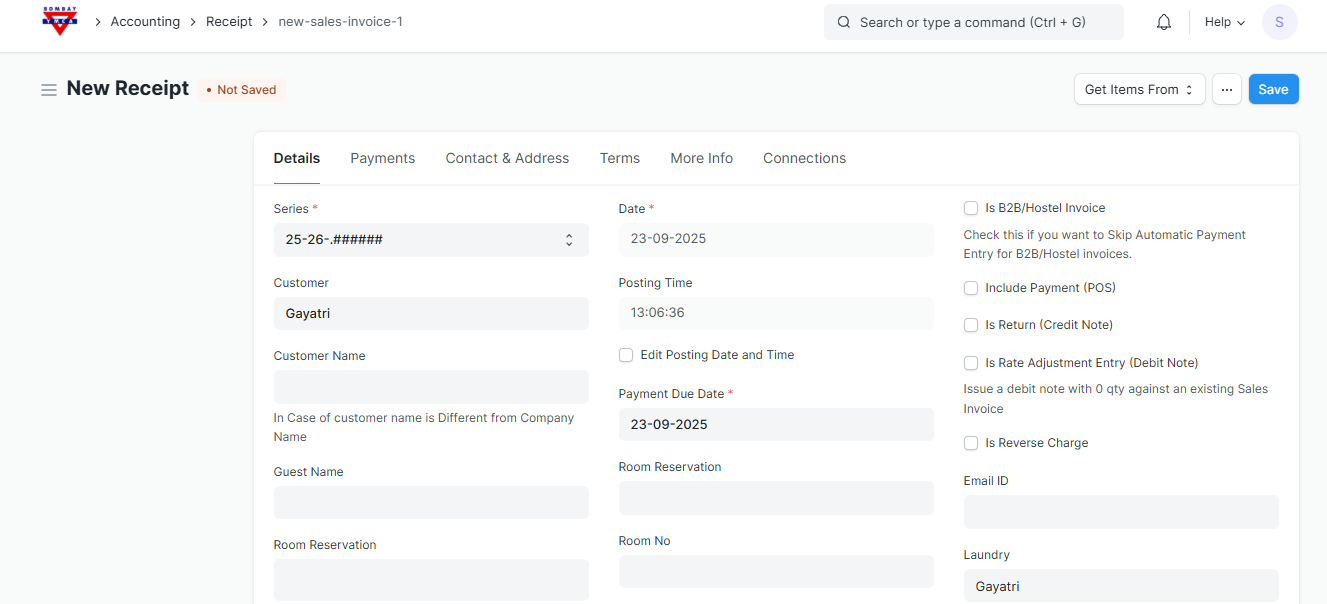Viewport: 1327px width, 604px height.
Task: Toggle the sidebar hamburger menu
Action: tap(48, 90)
